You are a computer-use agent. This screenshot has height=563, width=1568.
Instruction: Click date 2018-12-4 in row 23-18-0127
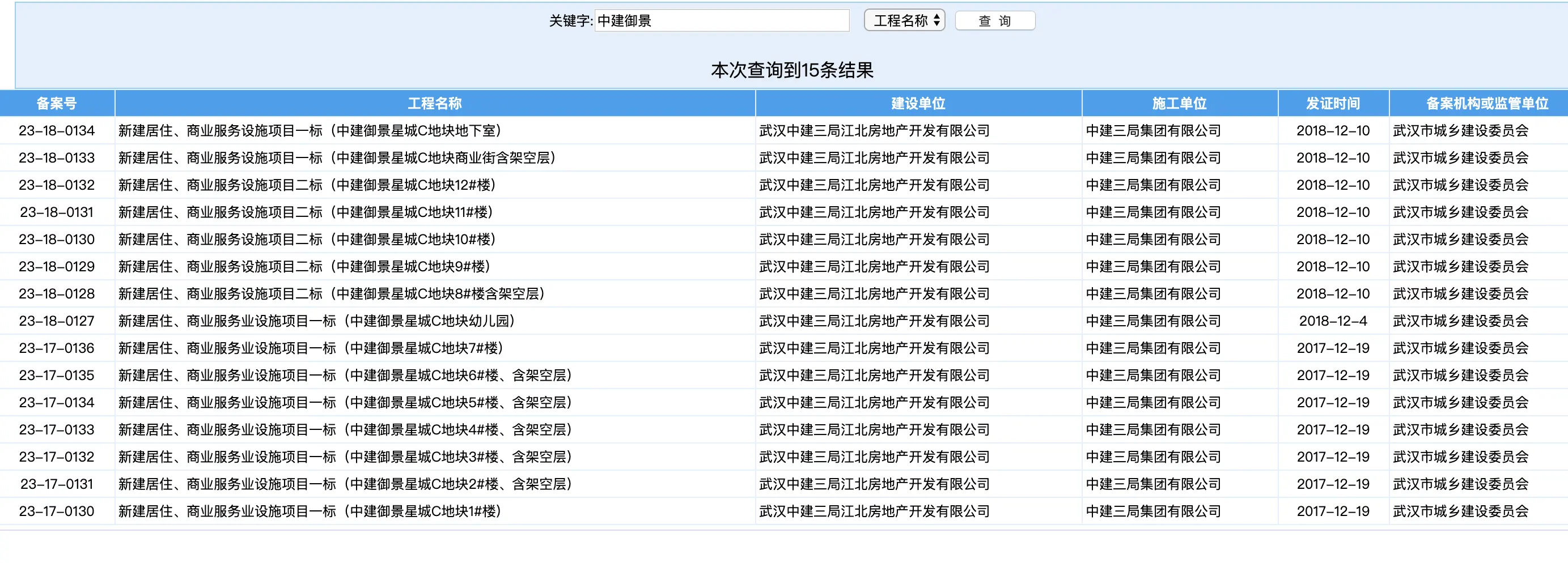tap(1333, 321)
